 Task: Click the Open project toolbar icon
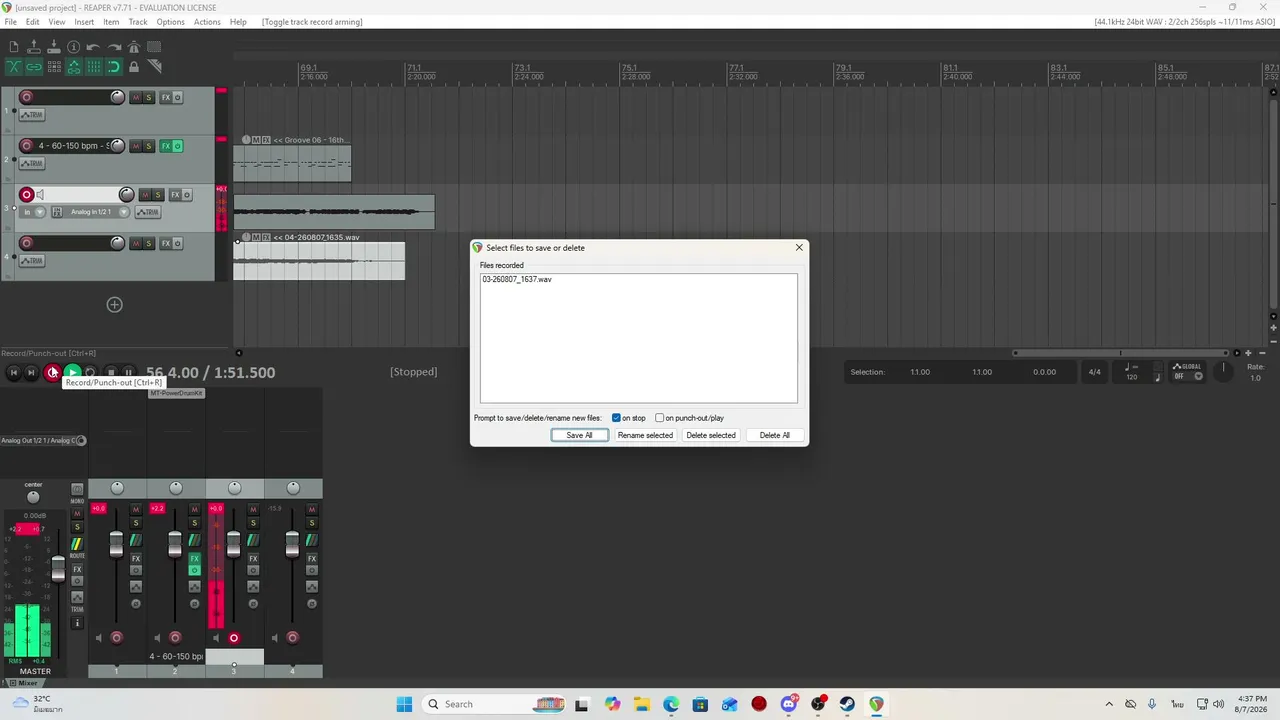[34, 47]
